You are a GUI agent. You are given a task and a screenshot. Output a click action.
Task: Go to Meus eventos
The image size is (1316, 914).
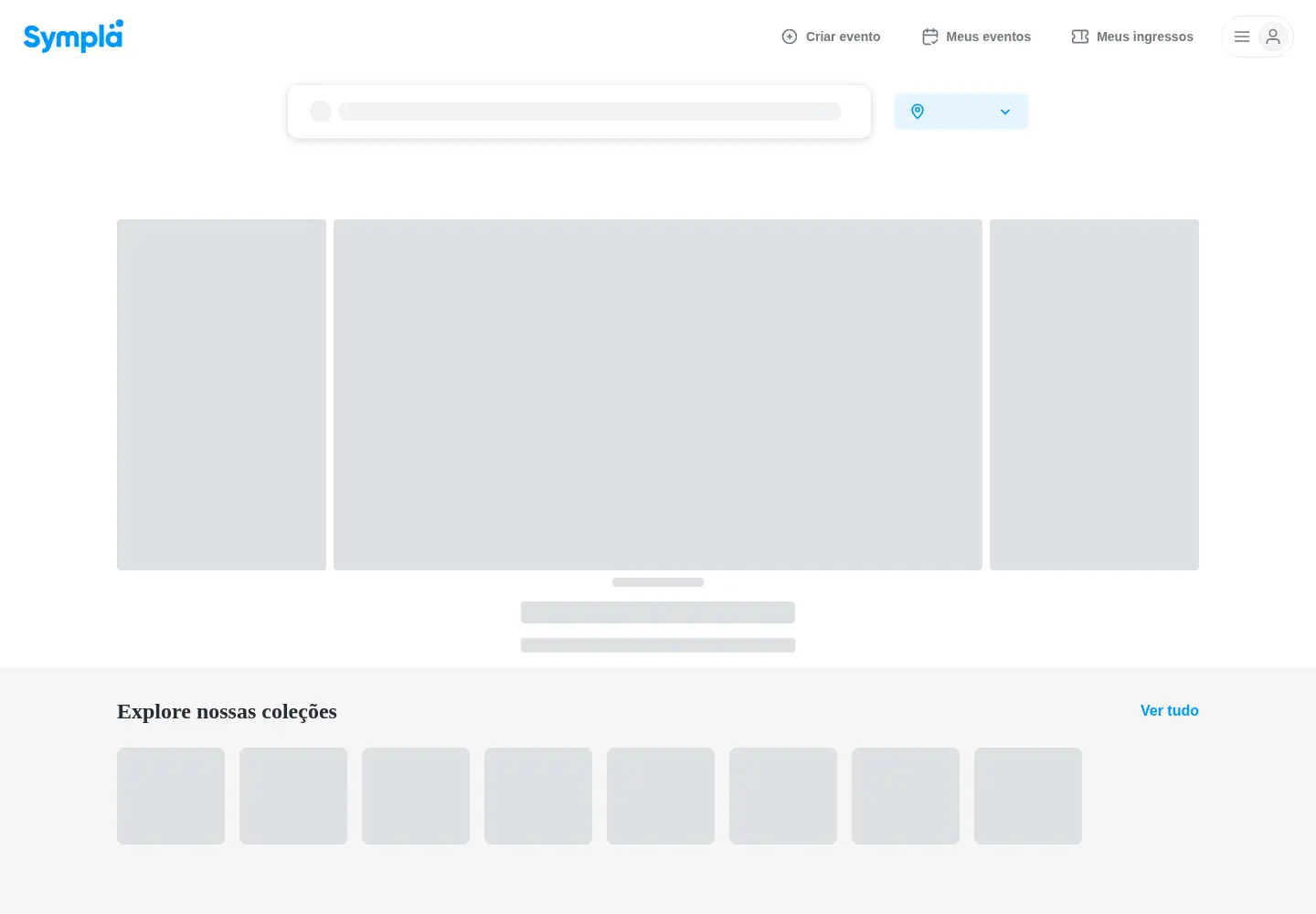pyautogui.click(x=976, y=37)
